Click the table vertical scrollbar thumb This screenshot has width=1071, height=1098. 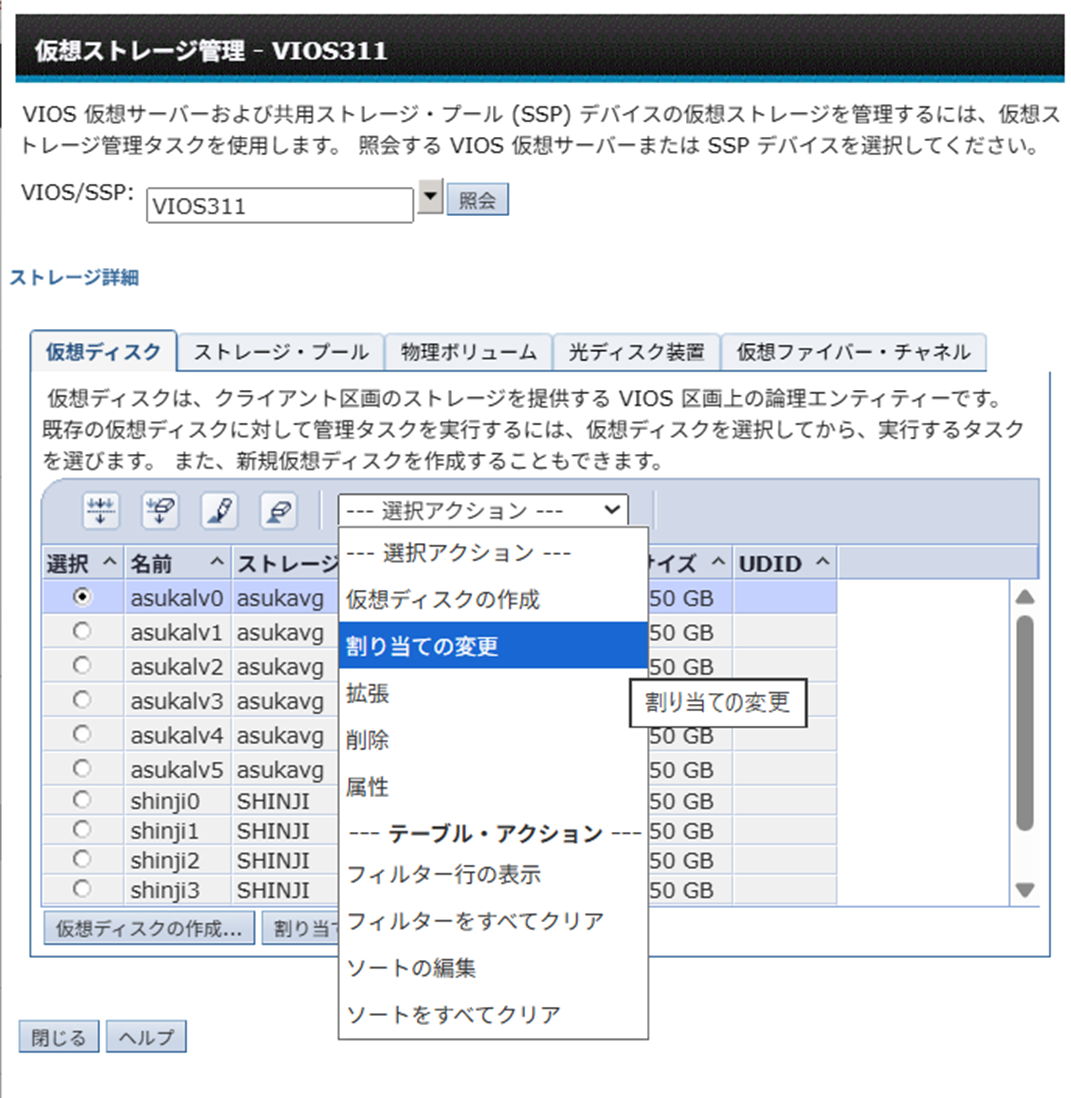[x=1025, y=723]
